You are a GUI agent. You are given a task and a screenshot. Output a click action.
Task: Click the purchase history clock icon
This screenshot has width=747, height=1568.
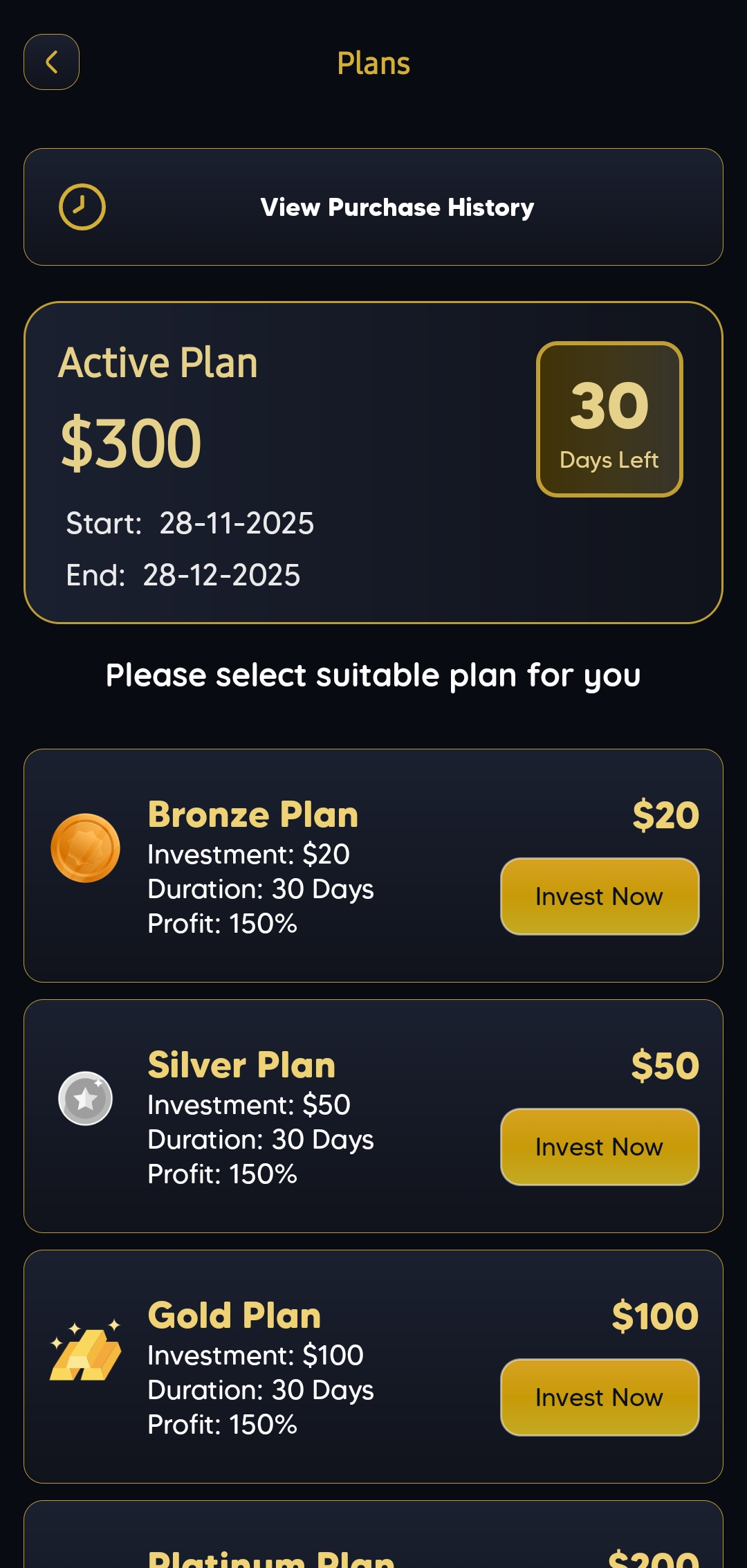82,207
